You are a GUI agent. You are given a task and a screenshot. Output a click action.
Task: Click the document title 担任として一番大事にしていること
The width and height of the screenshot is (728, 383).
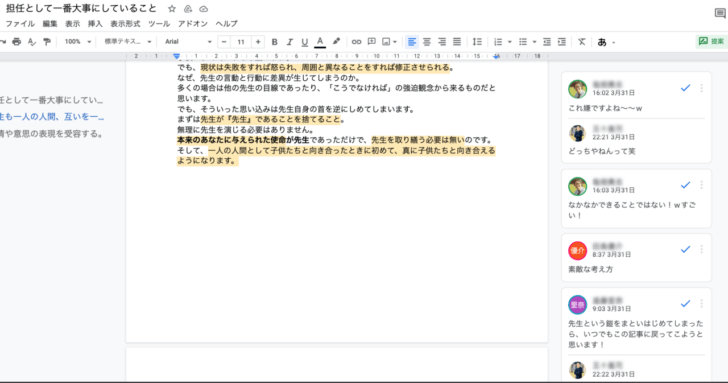81,8
